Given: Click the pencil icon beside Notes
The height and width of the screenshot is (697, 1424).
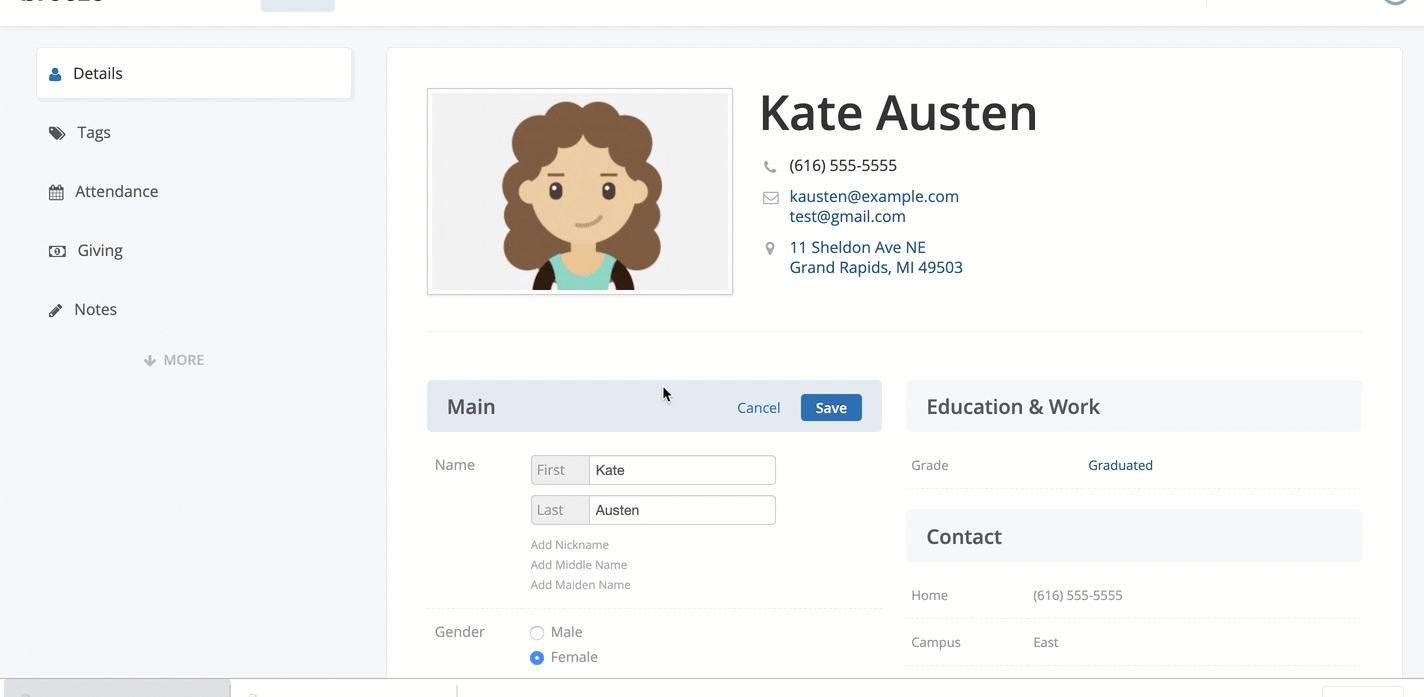Looking at the screenshot, I should pyautogui.click(x=56, y=310).
